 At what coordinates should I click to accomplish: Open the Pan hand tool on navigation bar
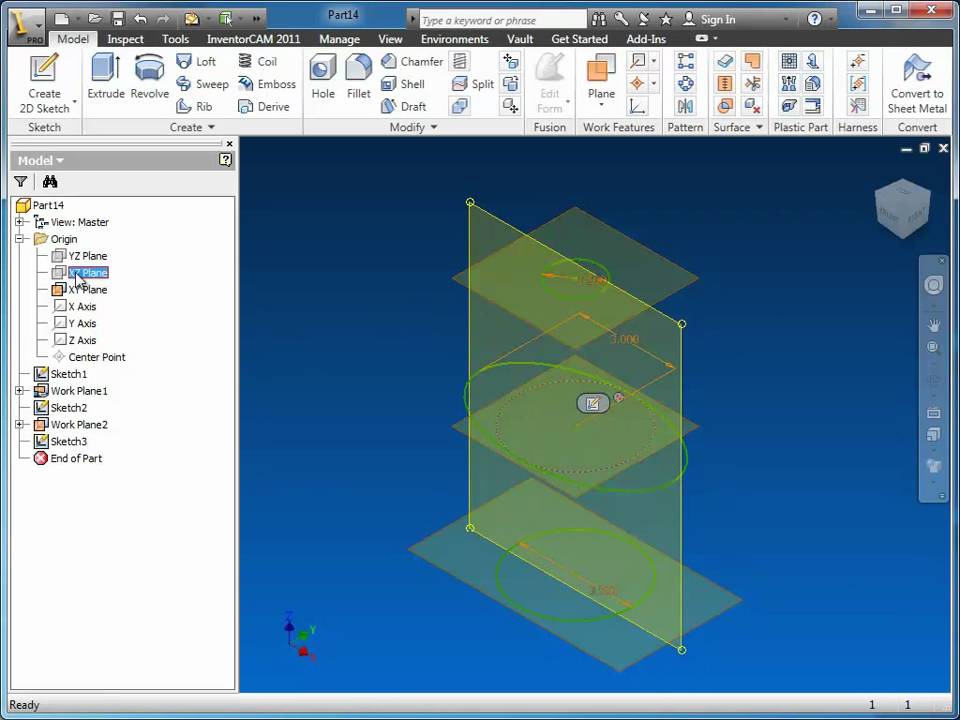pos(933,324)
